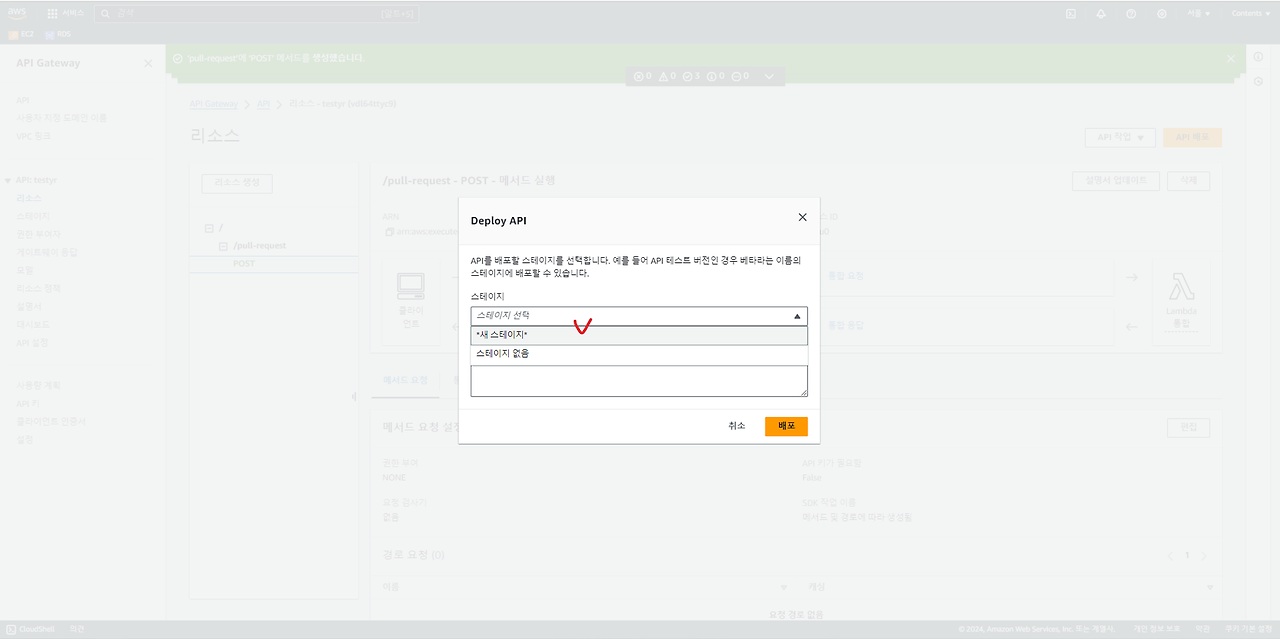Collapse the resource panel with the side arrow
The height and width of the screenshot is (639, 1280).
[x=352, y=397]
